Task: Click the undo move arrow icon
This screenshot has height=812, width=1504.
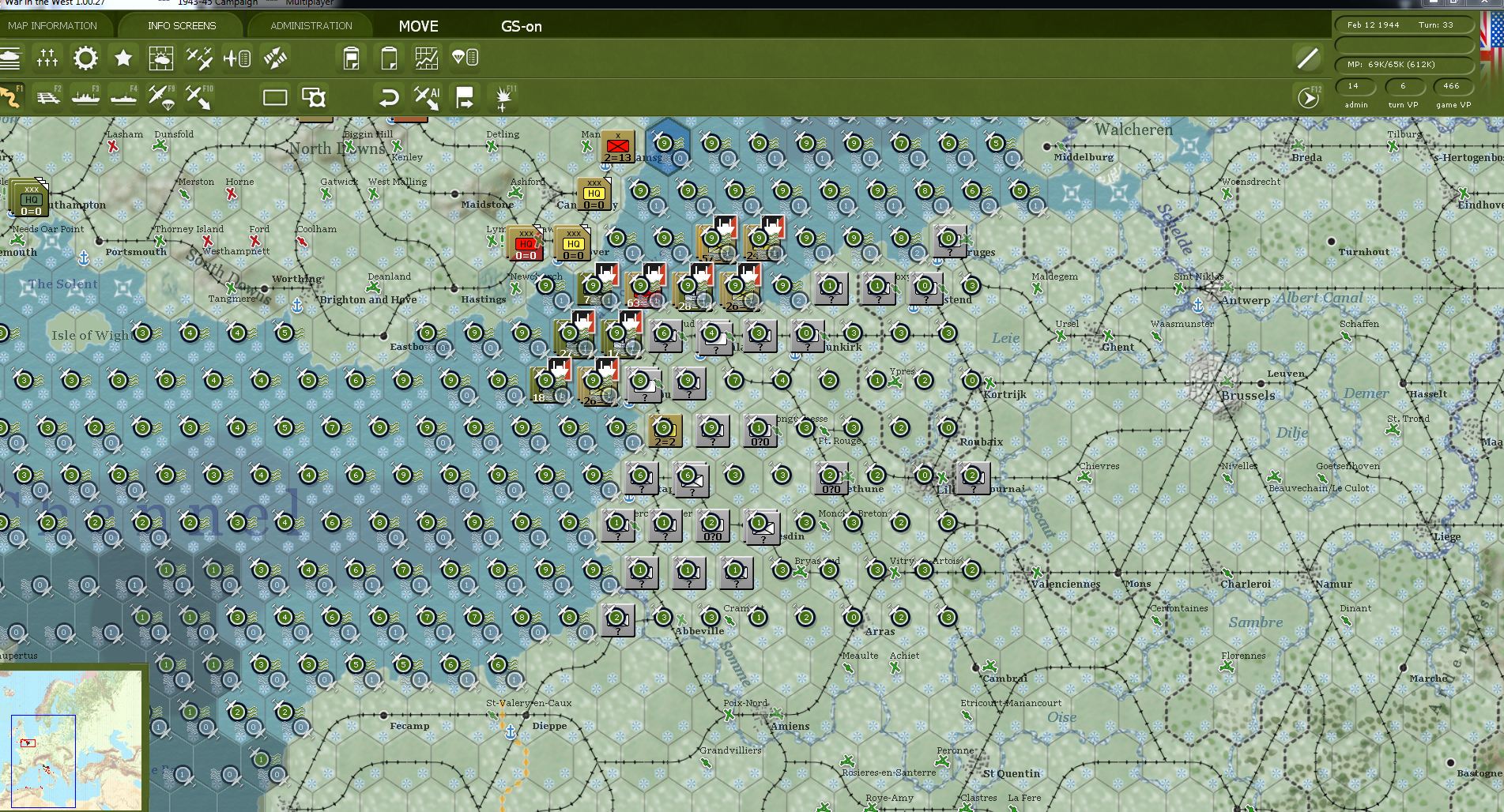Action: [x=388, y=97]
